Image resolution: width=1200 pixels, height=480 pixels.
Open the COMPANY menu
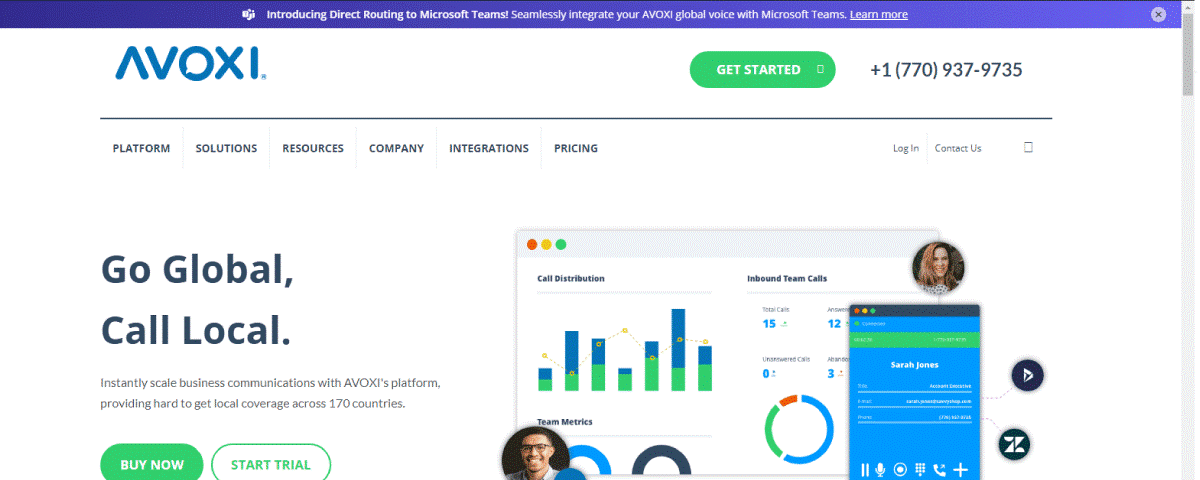(396, 148)
